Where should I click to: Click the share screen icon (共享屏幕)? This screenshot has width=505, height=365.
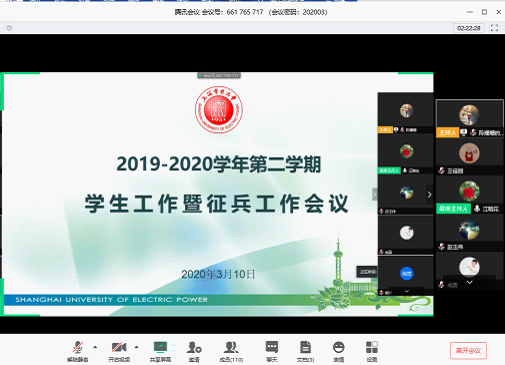point(160,351)
